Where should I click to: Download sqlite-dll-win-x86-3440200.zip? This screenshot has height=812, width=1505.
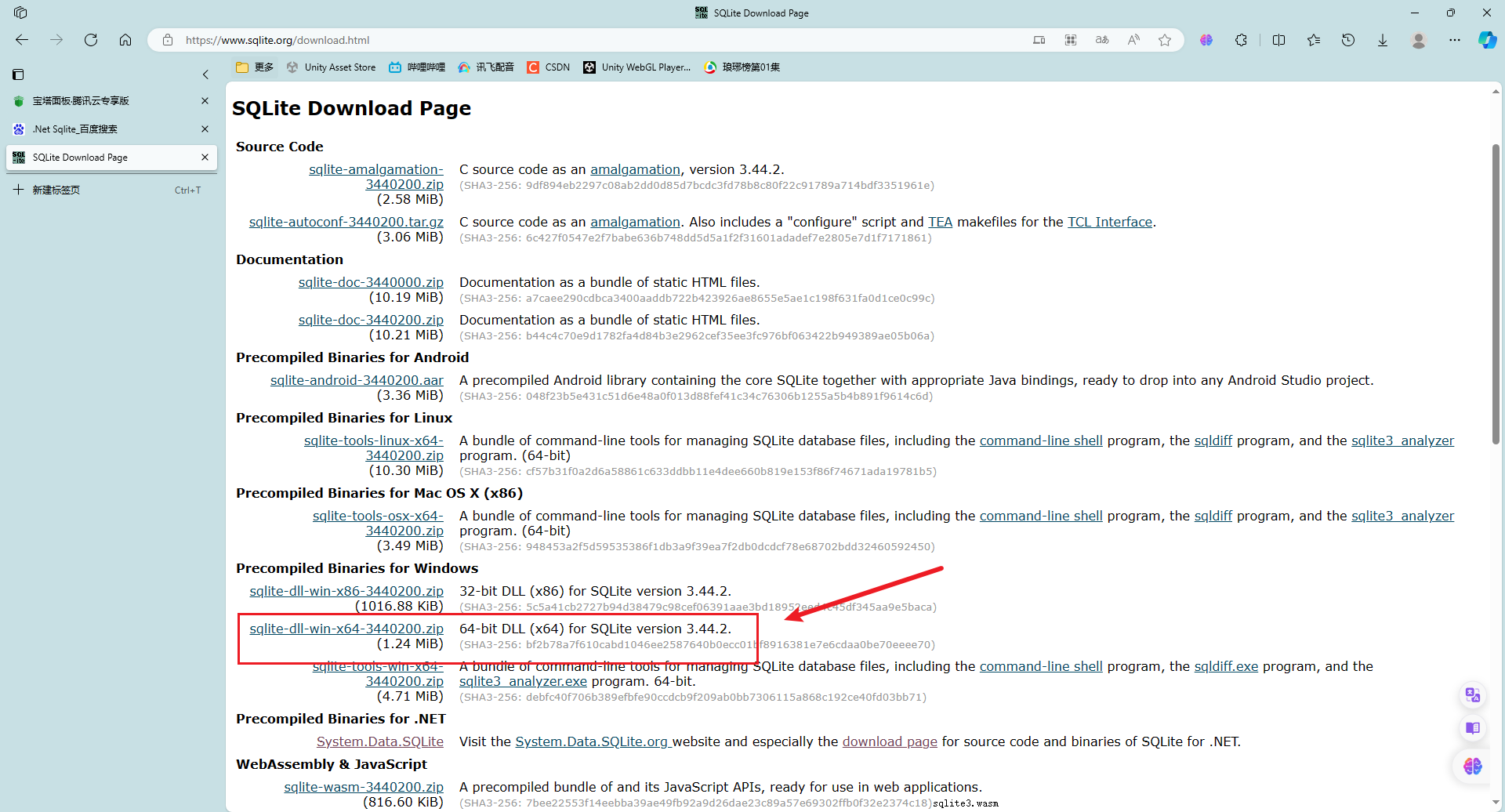(346, 591)
